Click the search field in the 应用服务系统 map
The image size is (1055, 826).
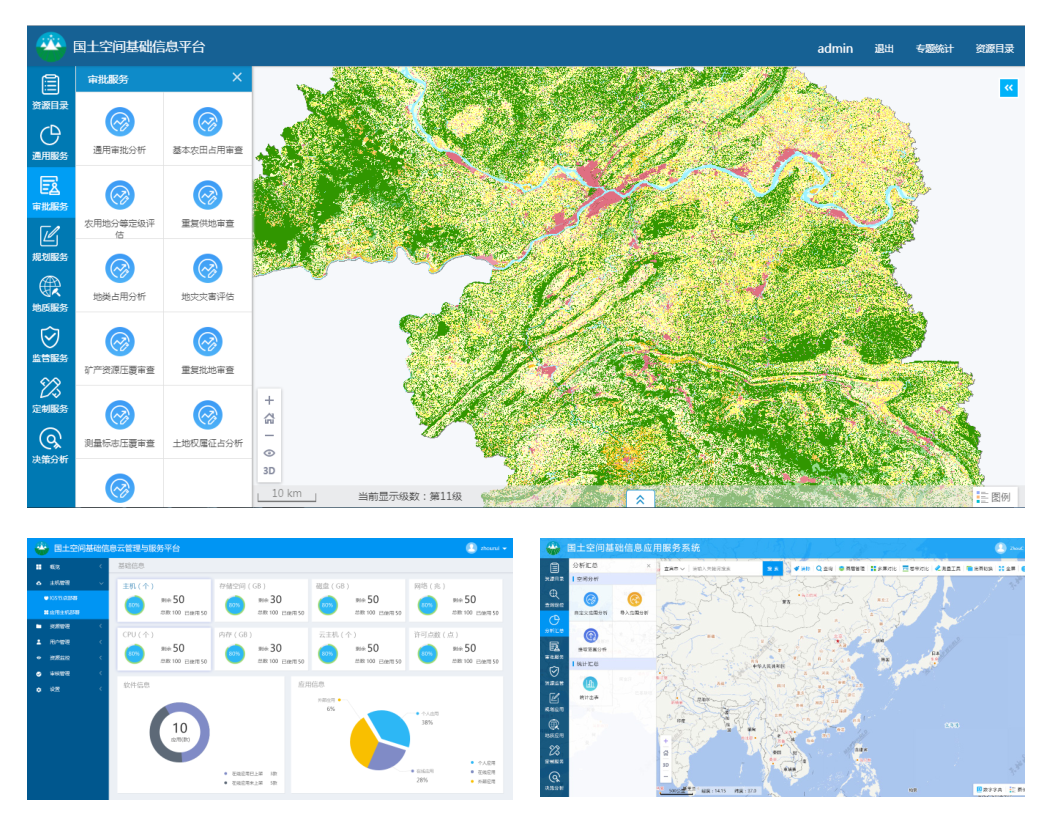pos(725,568)
